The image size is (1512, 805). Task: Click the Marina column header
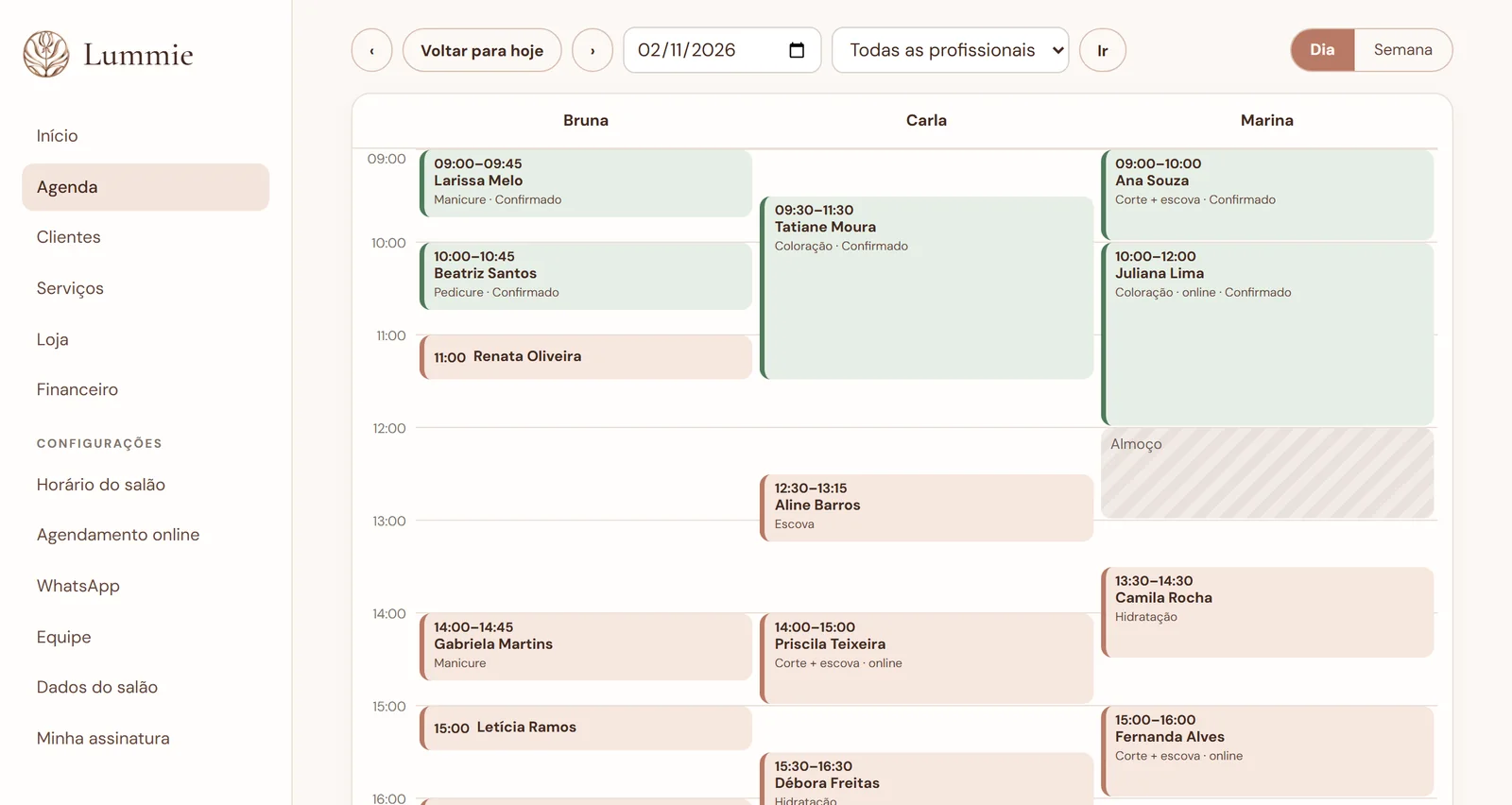pos(1267,120)
